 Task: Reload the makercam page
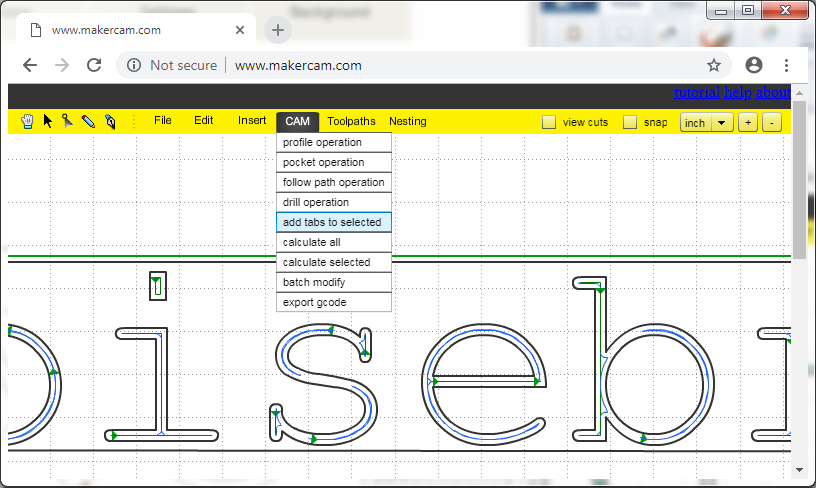coord(94,65)
